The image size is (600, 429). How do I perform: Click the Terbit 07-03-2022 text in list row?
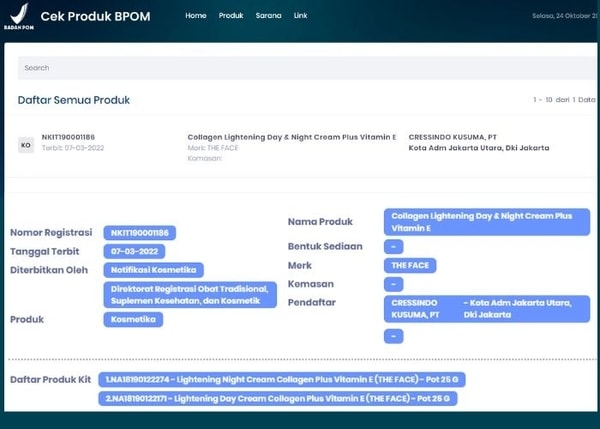coord(73,148)
